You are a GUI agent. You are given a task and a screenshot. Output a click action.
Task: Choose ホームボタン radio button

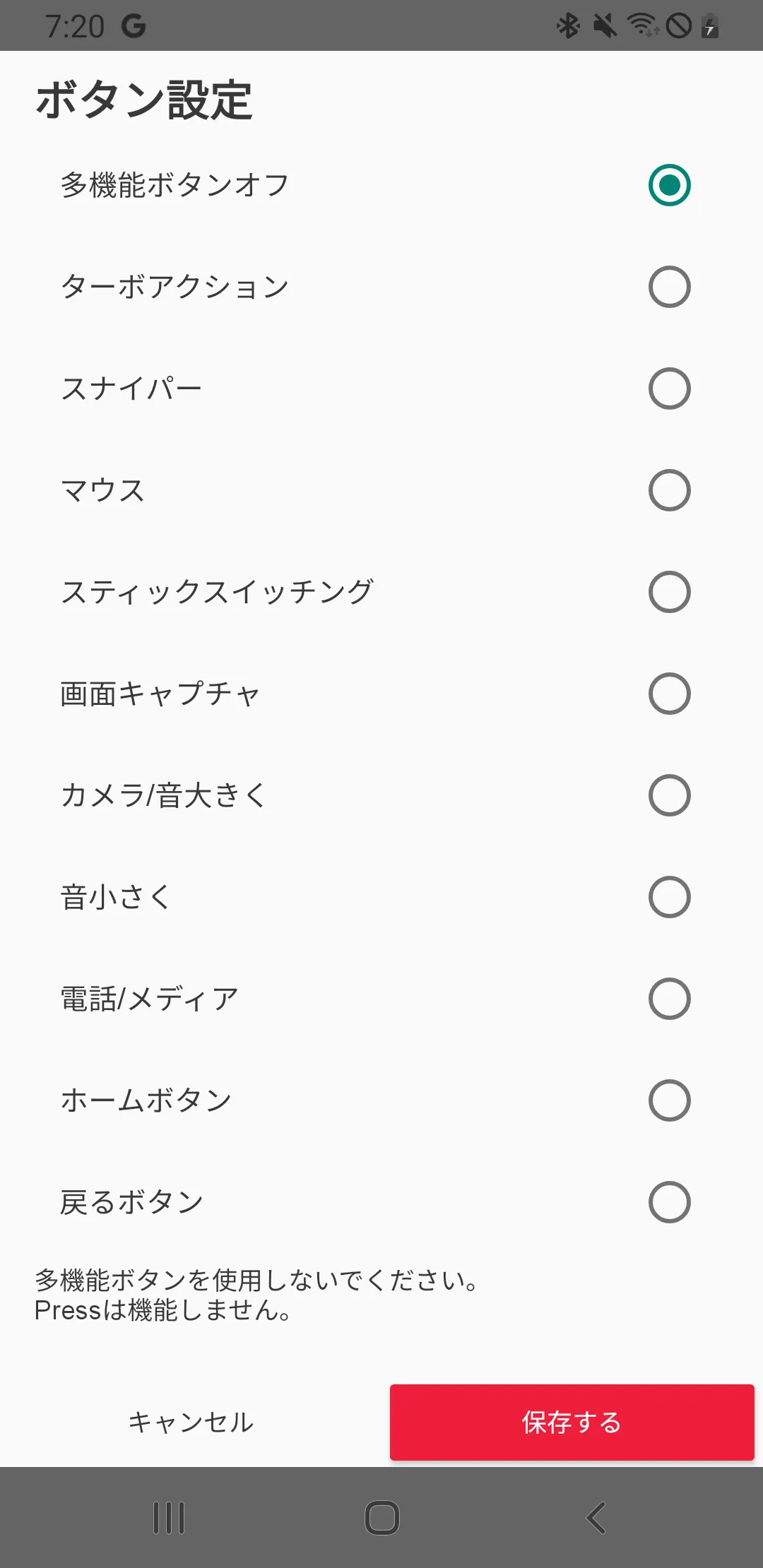pos(669,1100)
